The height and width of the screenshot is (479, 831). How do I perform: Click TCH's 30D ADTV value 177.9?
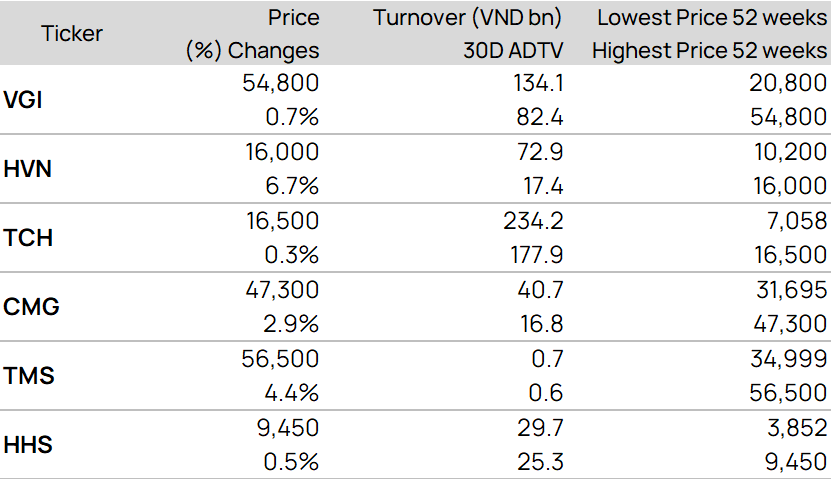coord(536,255)
